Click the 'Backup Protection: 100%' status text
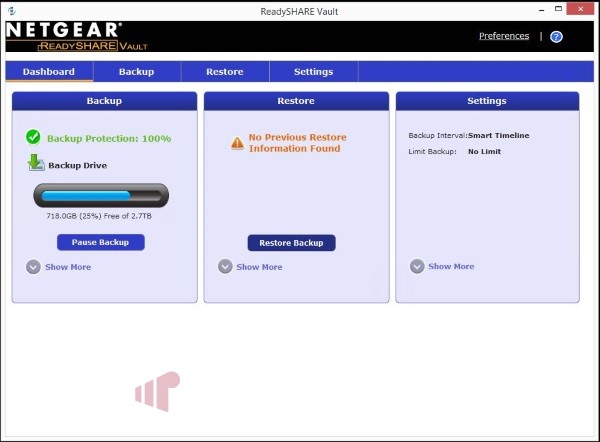This screenshot has width=600, height=442. click(x=109, y=139)
